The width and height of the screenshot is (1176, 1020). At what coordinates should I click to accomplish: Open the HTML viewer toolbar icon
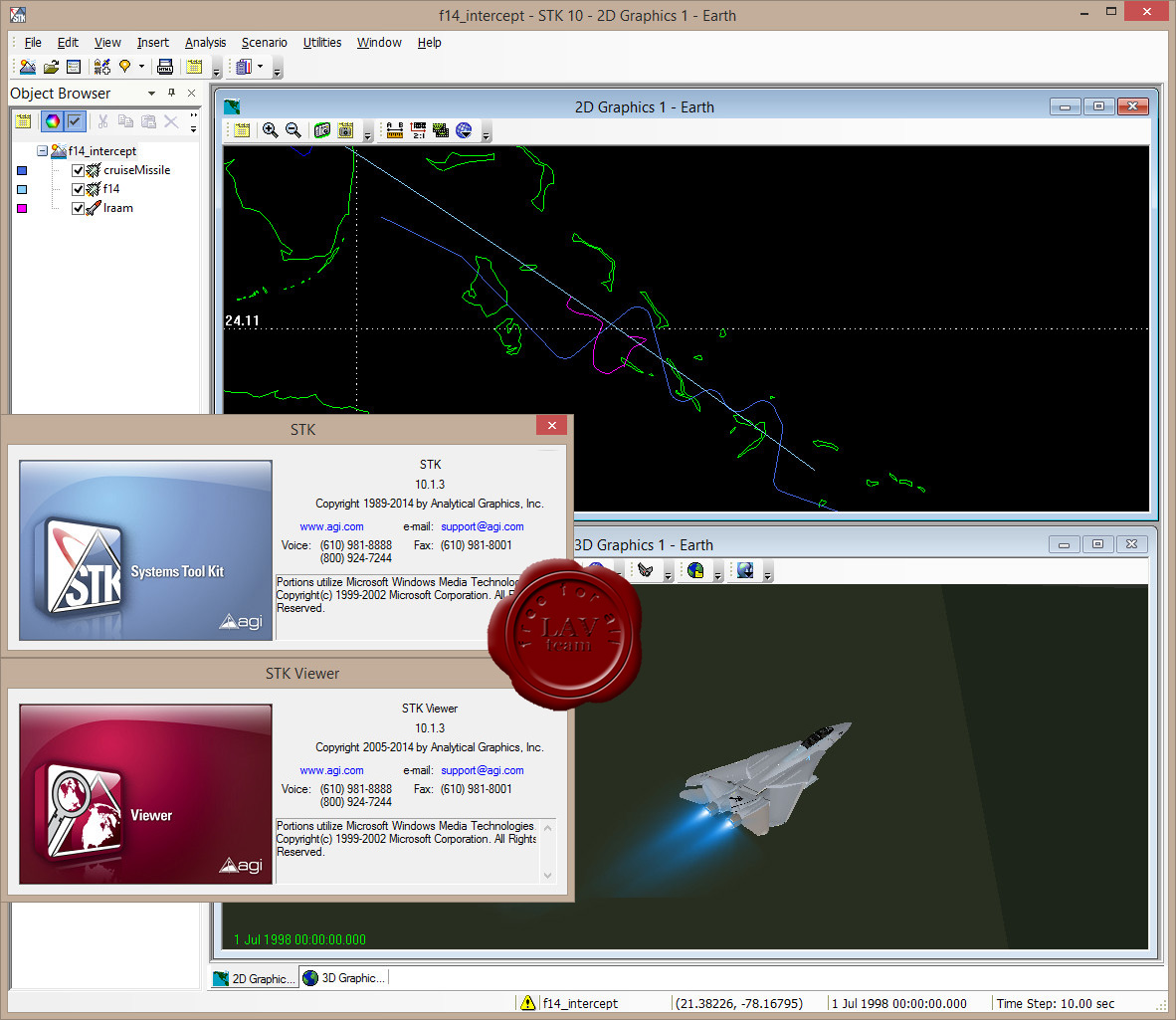[x=165, y=67]
